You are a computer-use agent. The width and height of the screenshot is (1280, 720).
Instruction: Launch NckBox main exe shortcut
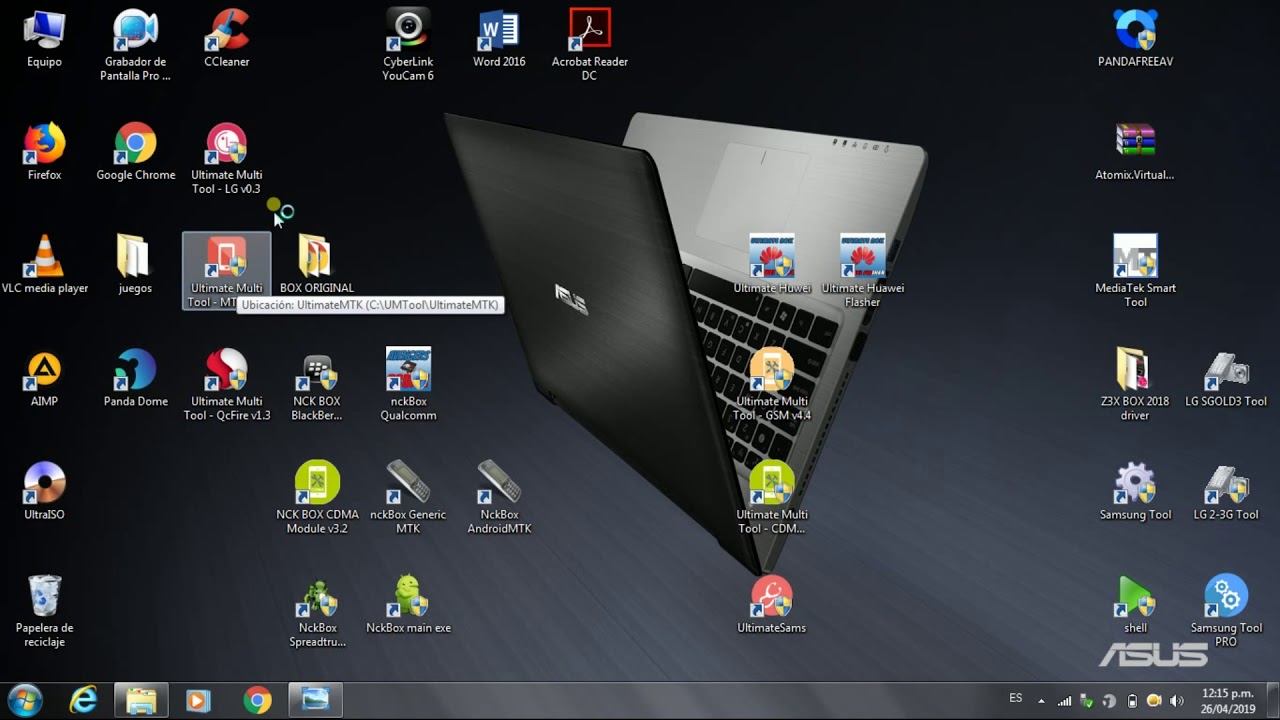pos(408,605)
